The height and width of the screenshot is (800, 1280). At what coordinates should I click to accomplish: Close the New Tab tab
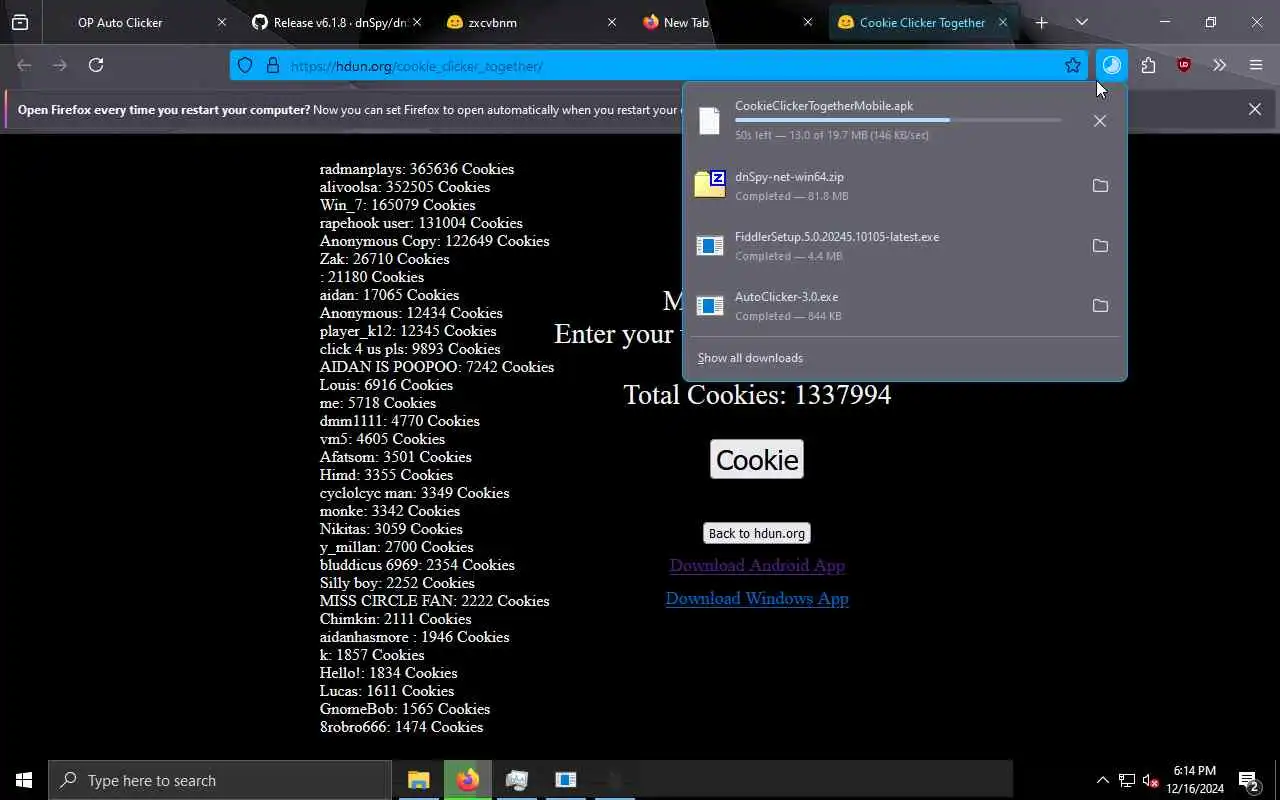tap(808, 22)
